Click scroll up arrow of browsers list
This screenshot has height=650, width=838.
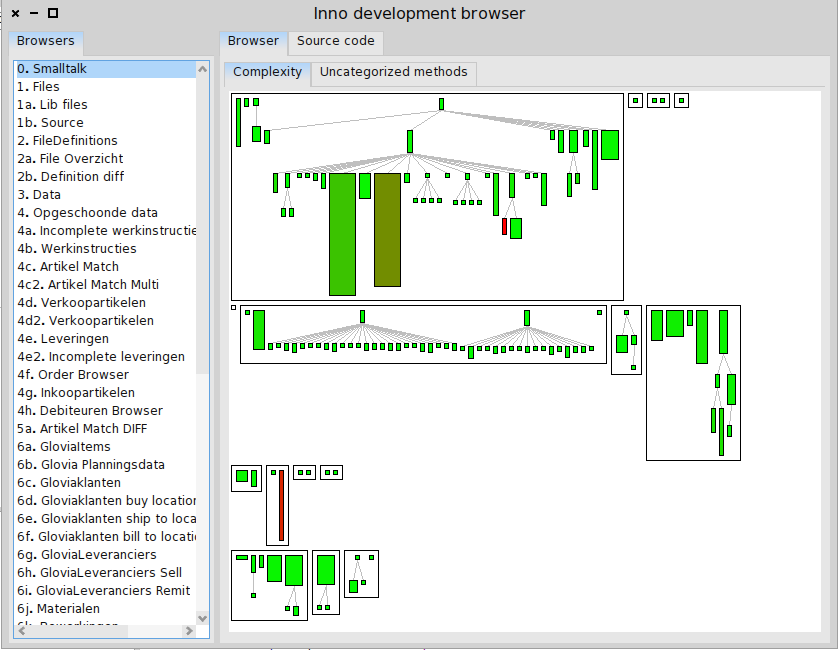click(x=203, y=69)
